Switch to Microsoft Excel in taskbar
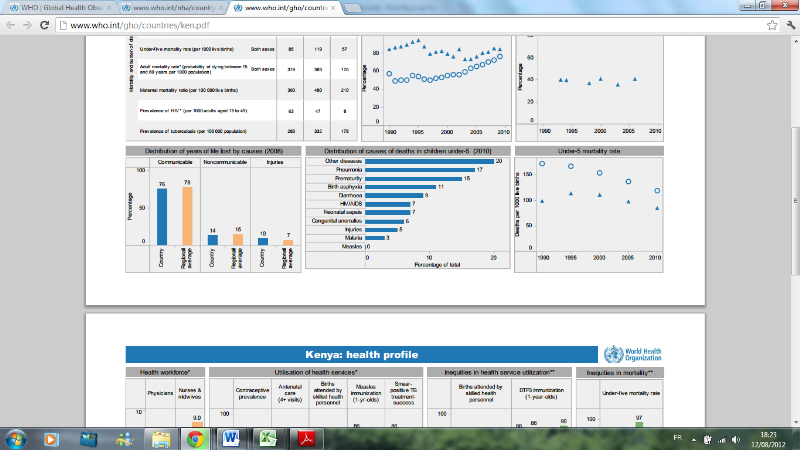This screenshot has height=450, width=800. [267, 439]
